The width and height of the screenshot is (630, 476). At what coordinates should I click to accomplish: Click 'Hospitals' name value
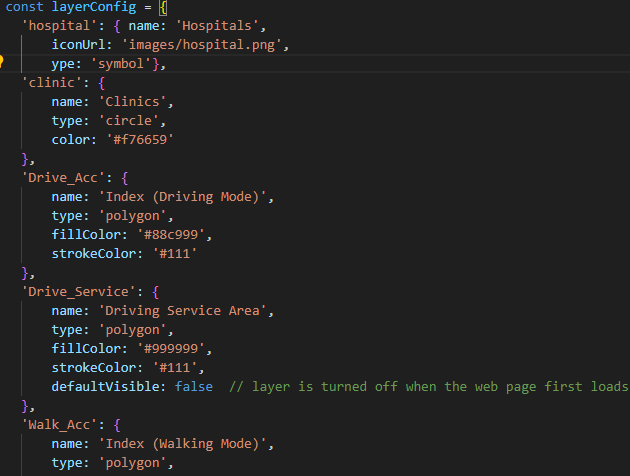pos(217,26)
